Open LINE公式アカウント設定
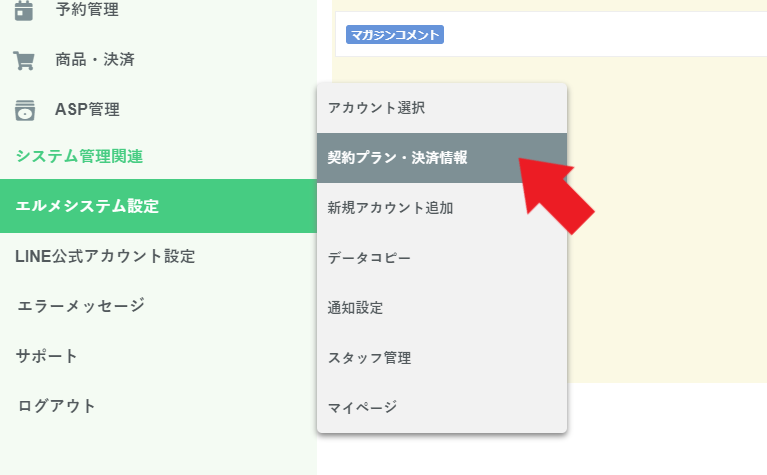 pyautogui.click(x=158, y=256)
